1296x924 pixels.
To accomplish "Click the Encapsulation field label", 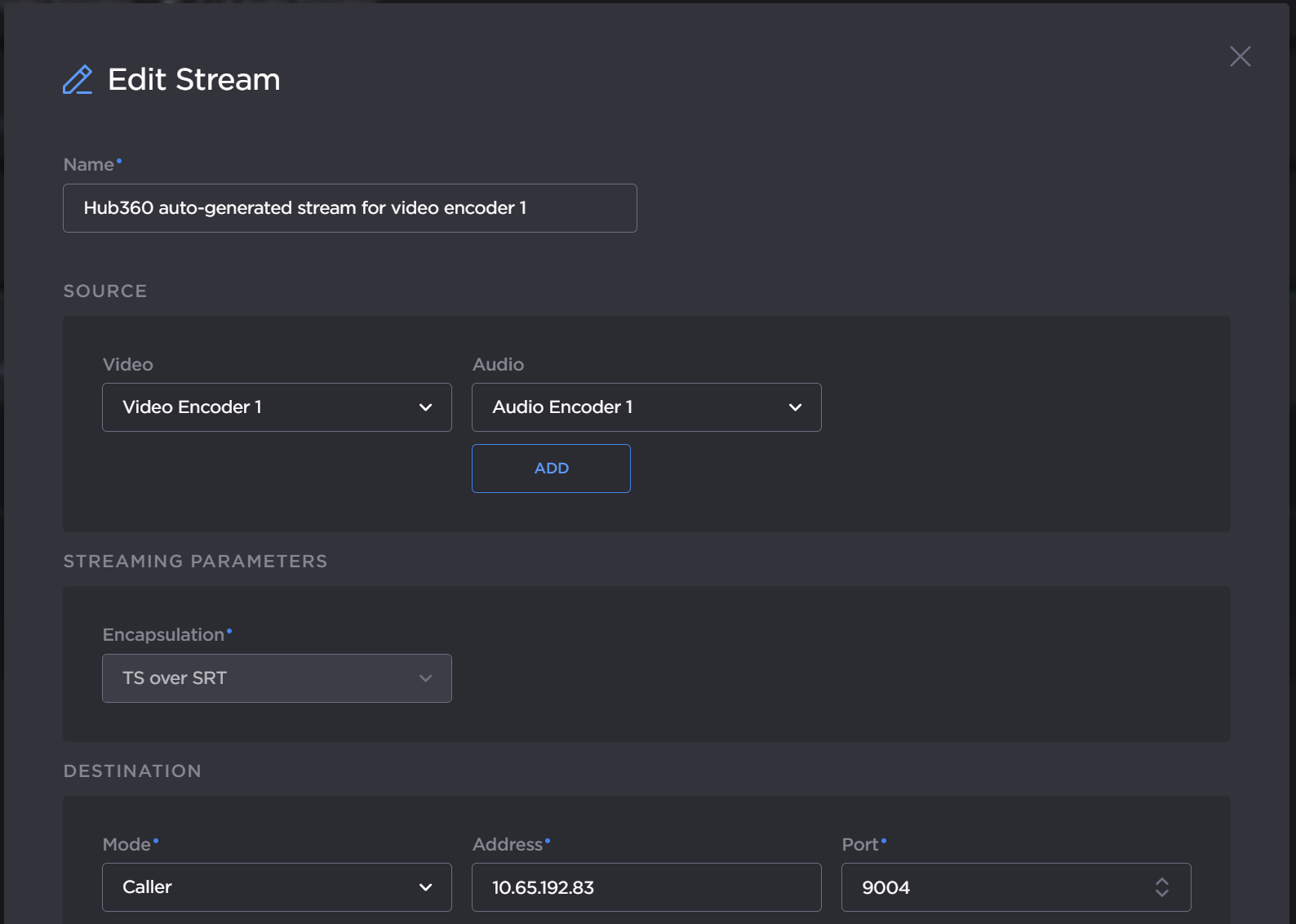I will coord(163,635).
